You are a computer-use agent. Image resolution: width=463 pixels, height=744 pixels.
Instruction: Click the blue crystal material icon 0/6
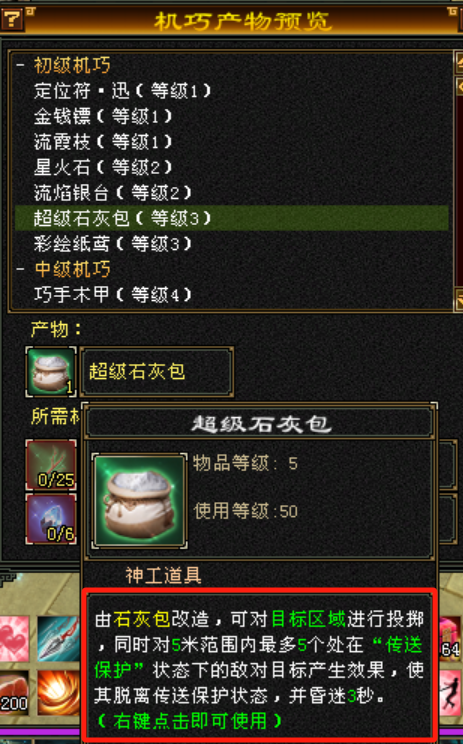(x=51, y=519)
